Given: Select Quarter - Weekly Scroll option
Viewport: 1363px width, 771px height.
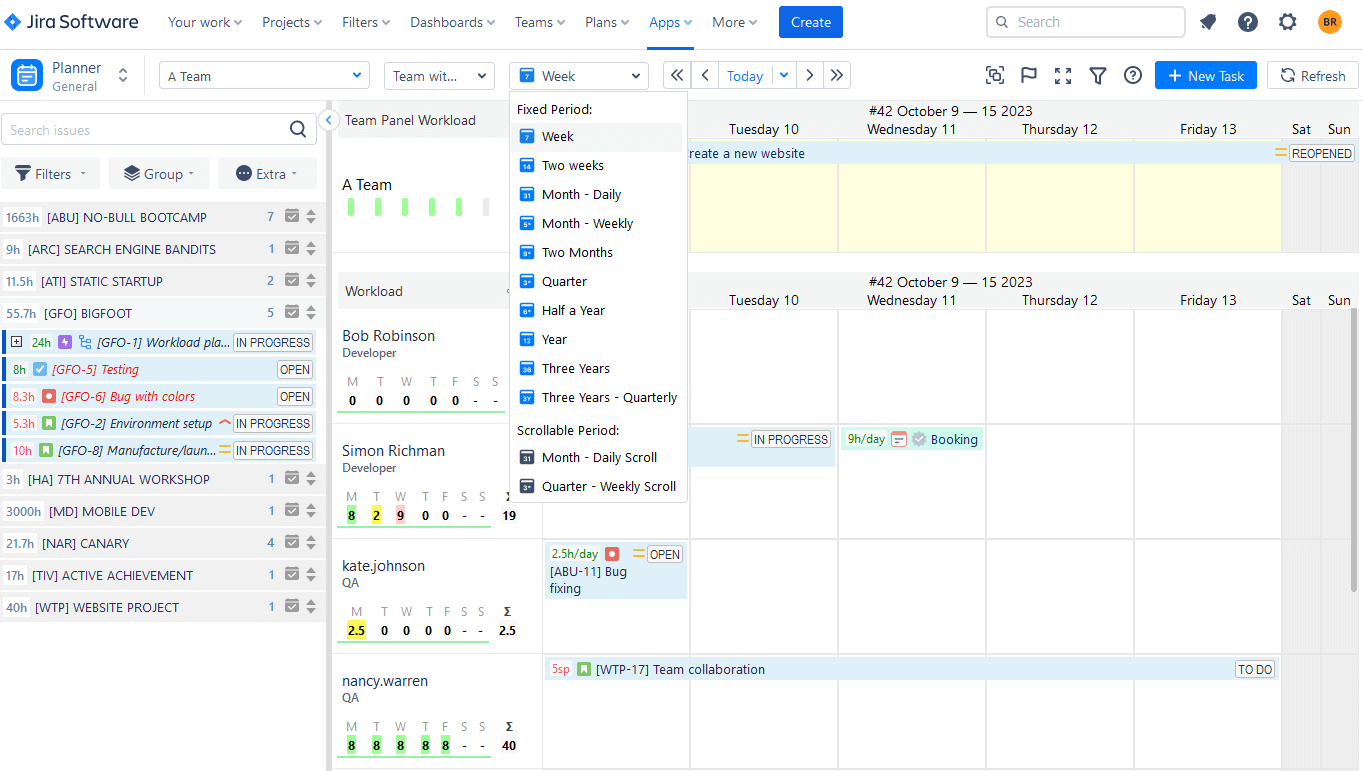Looking at the screenshot, I should [x=598, y=487].
